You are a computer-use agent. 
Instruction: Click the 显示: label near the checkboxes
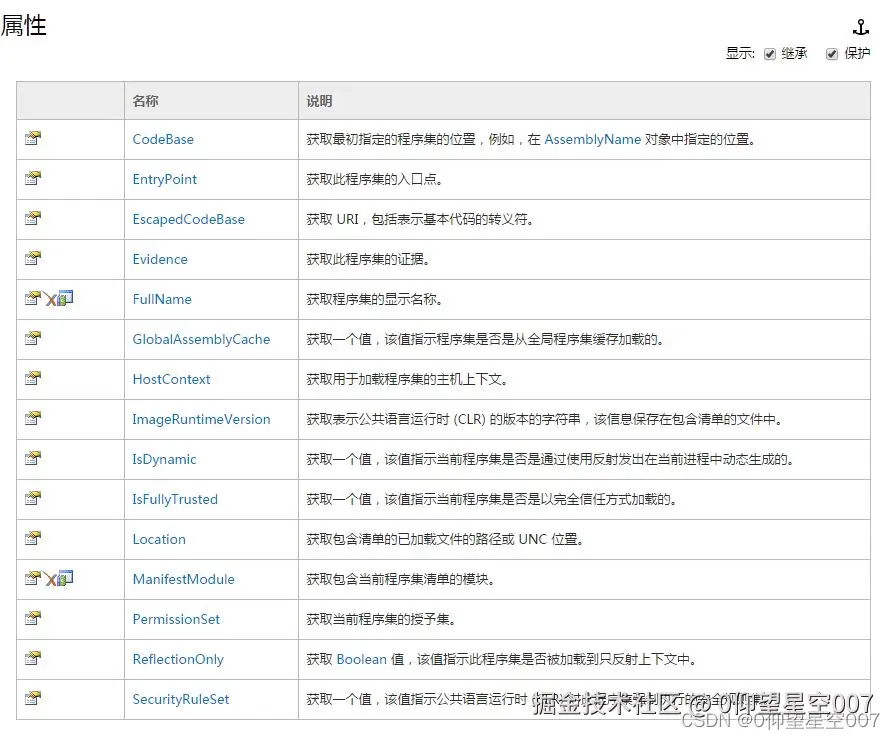(740, 54)
